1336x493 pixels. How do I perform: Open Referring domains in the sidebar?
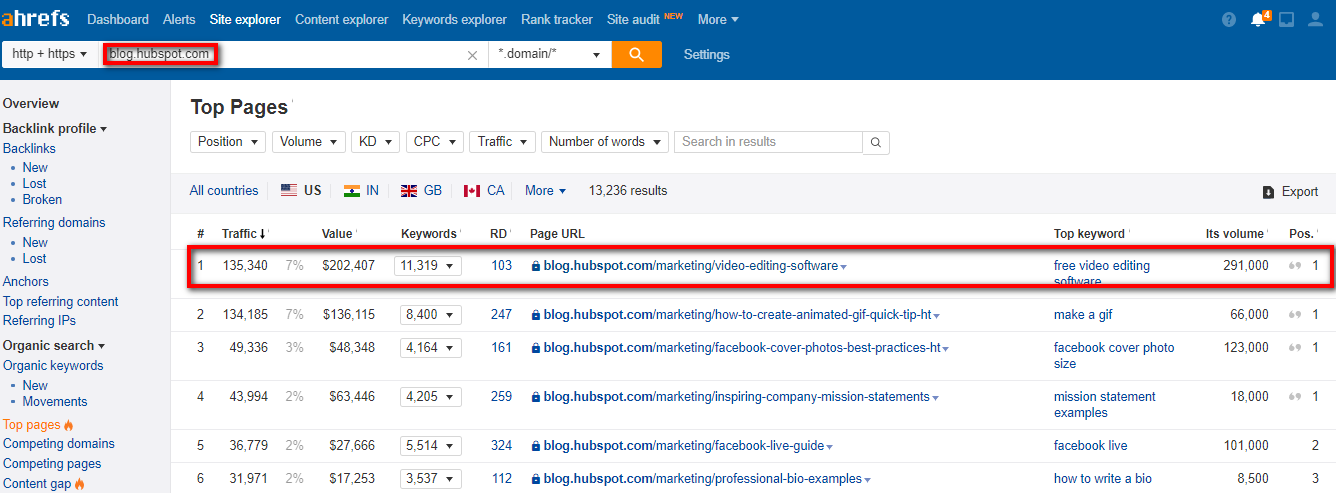point(54,222)
